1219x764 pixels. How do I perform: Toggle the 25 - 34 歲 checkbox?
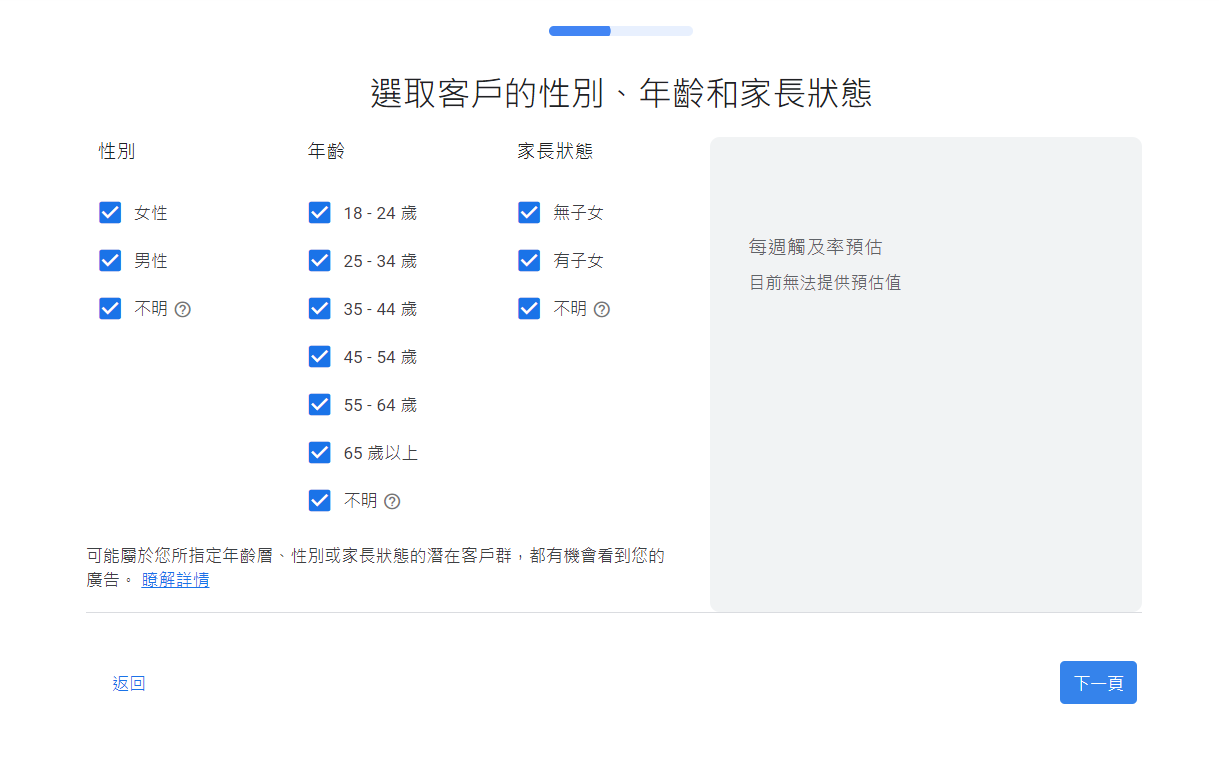(x=320, y=261)
